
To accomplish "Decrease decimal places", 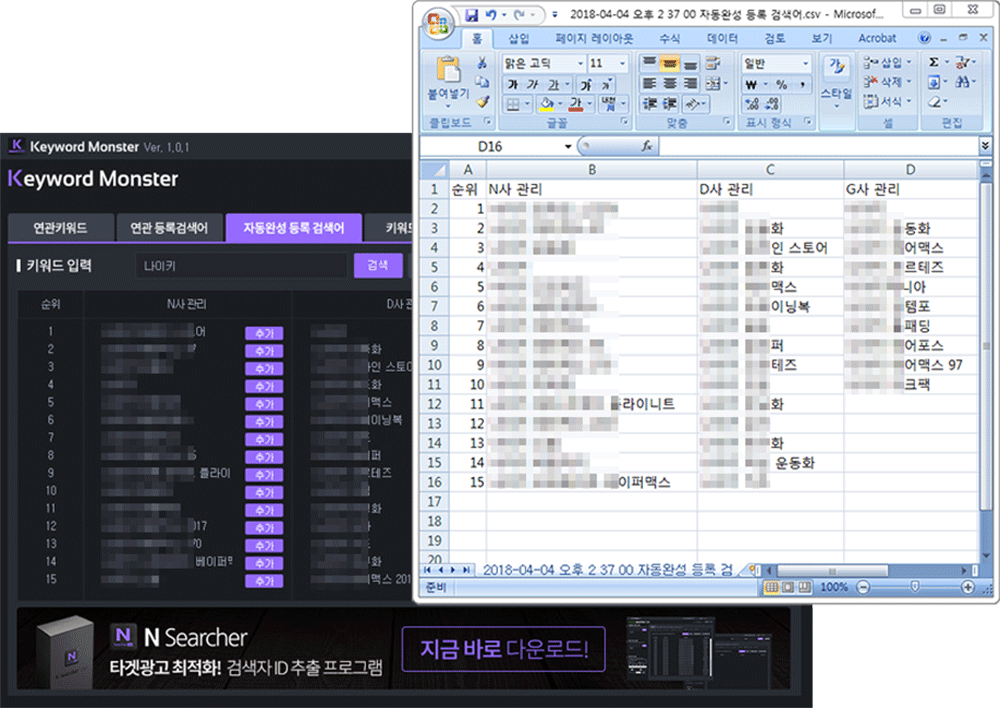I will click(x=772, y=103).
